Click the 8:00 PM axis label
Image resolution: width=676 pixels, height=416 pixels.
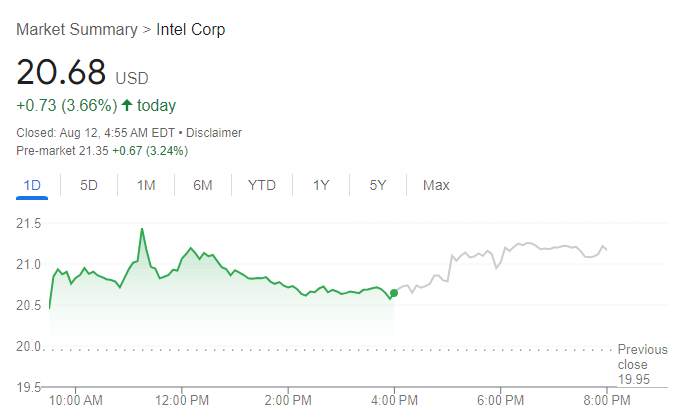click(x=606, y=401)
